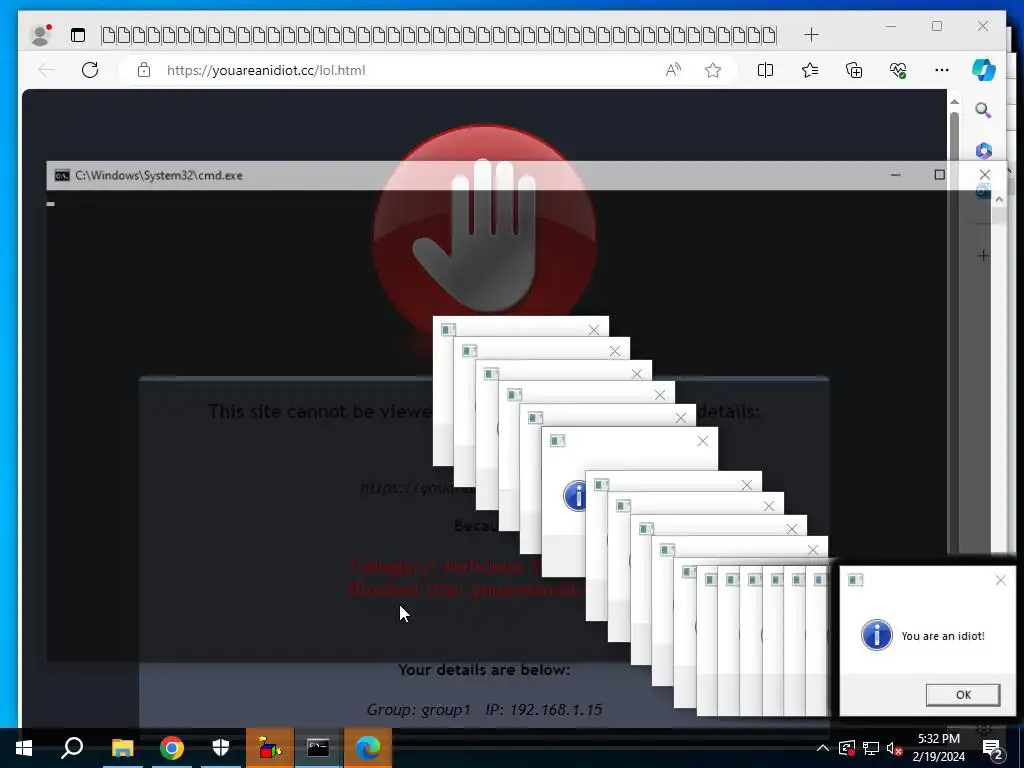This screenshot has height=768, width=1024.
Task: Open taskbar Search magnifier
Action: 72,748
